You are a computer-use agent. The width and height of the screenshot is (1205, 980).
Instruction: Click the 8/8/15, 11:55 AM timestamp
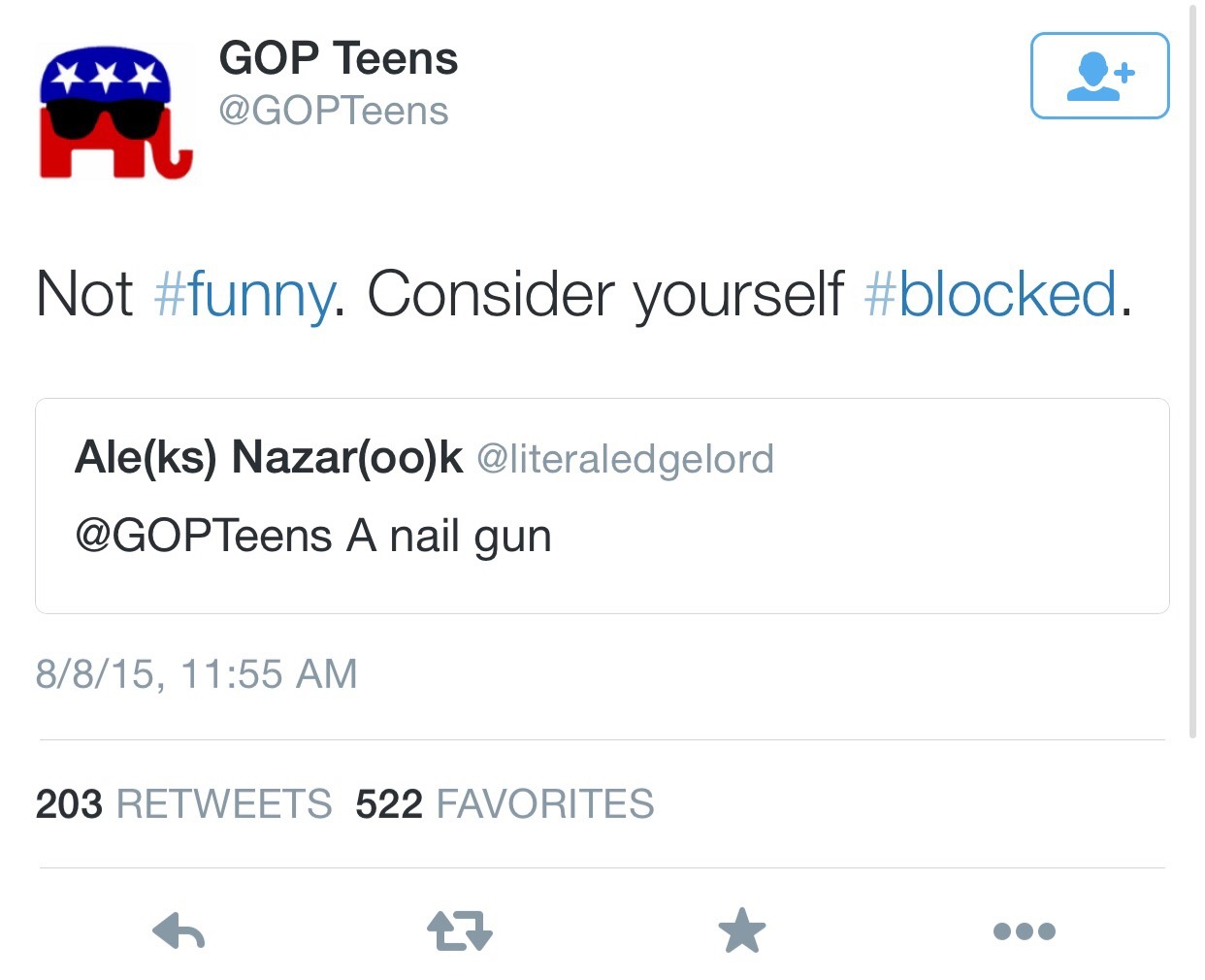(x=197, y=674)
